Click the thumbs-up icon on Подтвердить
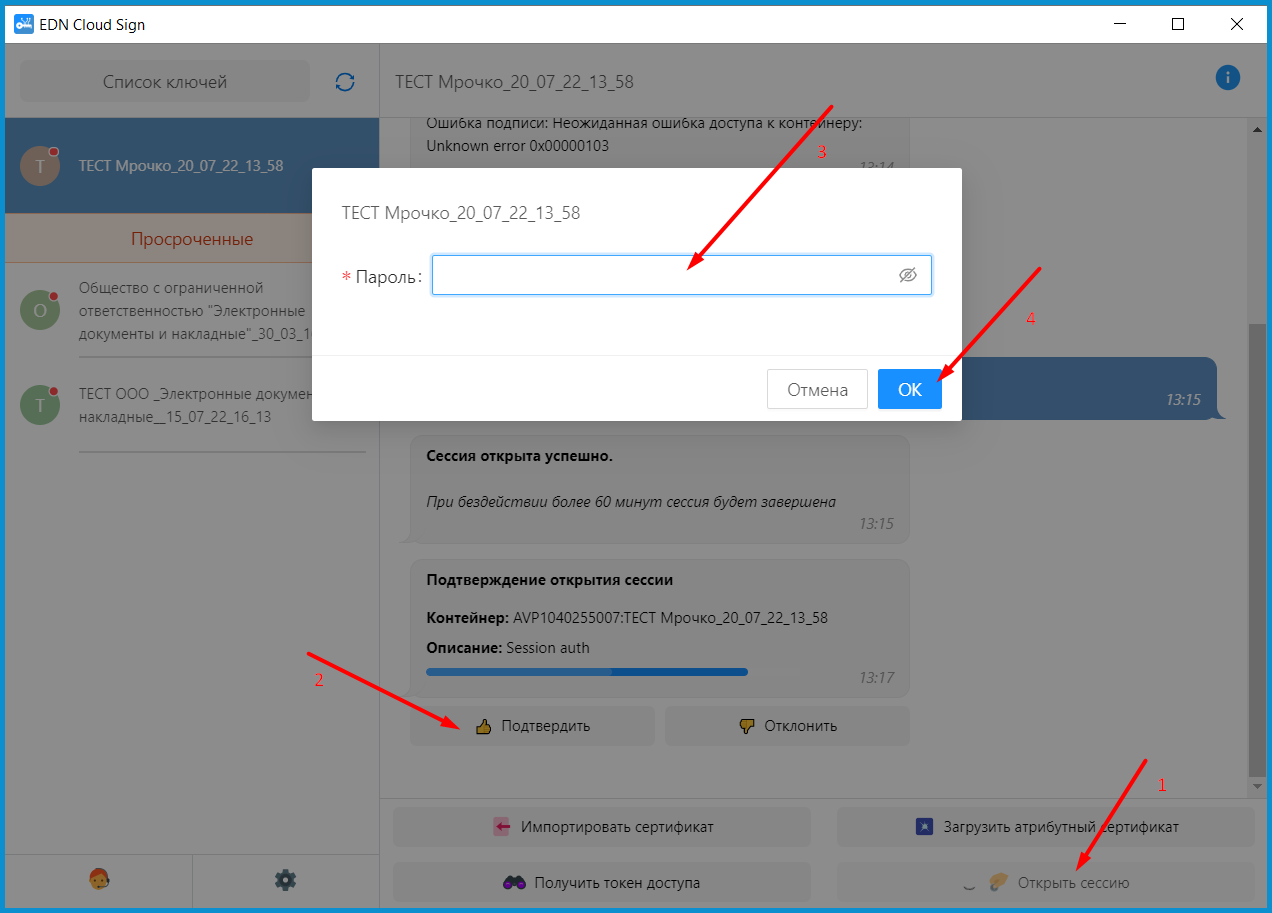The width and height of the screenshot is (1272, 913). point(484,727)
